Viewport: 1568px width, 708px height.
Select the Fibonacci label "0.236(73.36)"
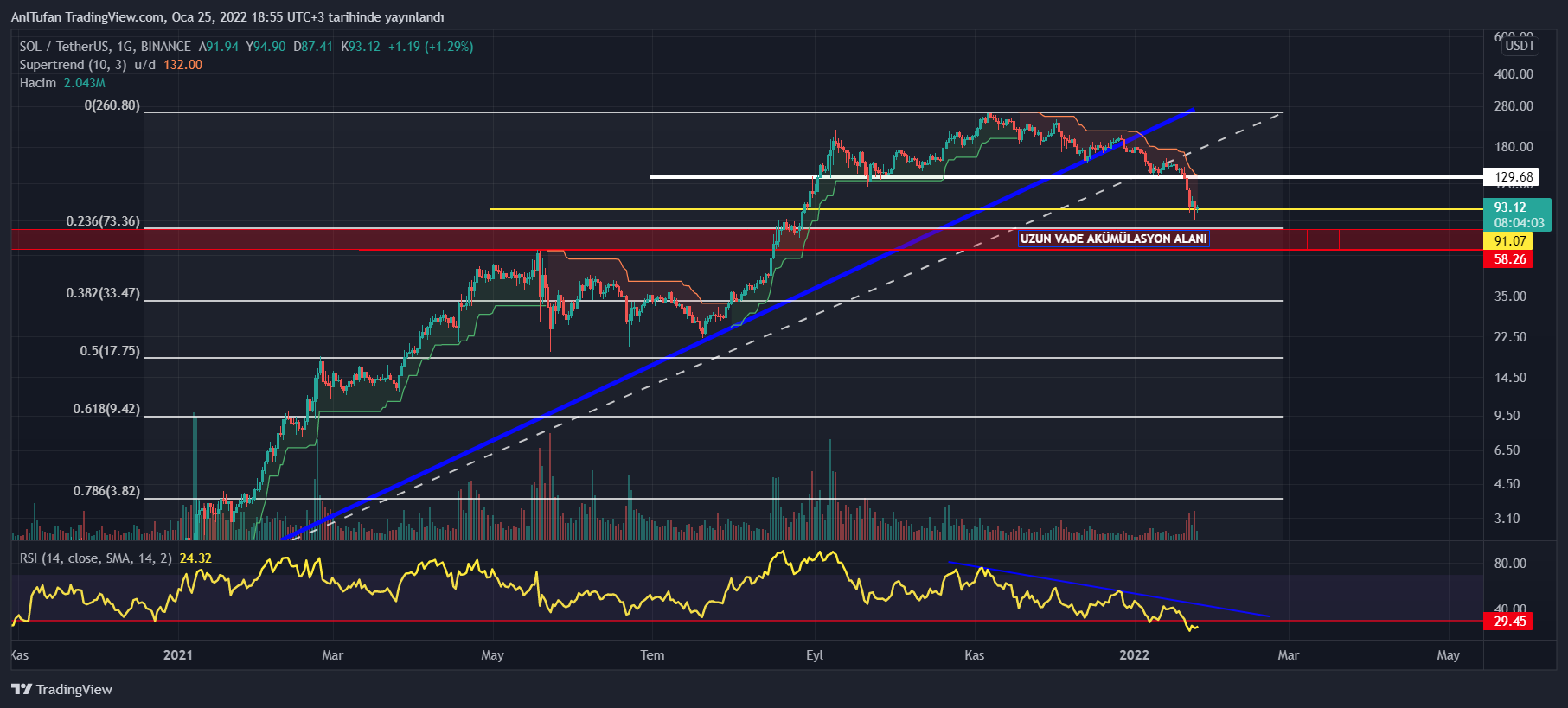[103, 221]
